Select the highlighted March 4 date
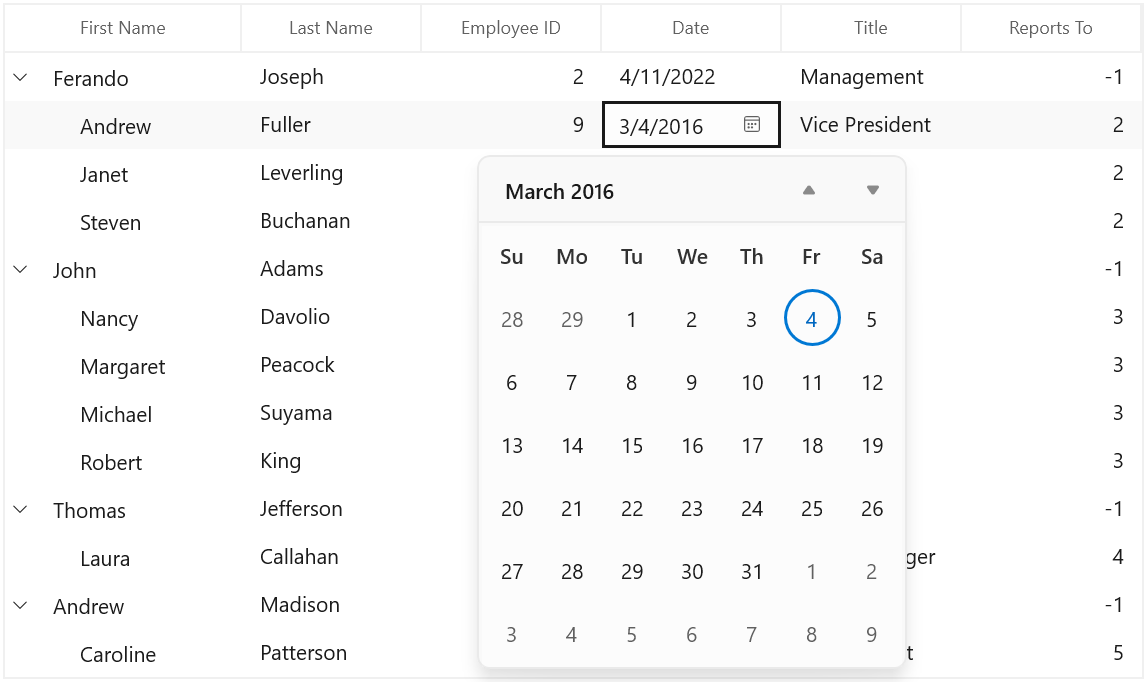The width and height of the screenshot is (1147, 682). 811,318
